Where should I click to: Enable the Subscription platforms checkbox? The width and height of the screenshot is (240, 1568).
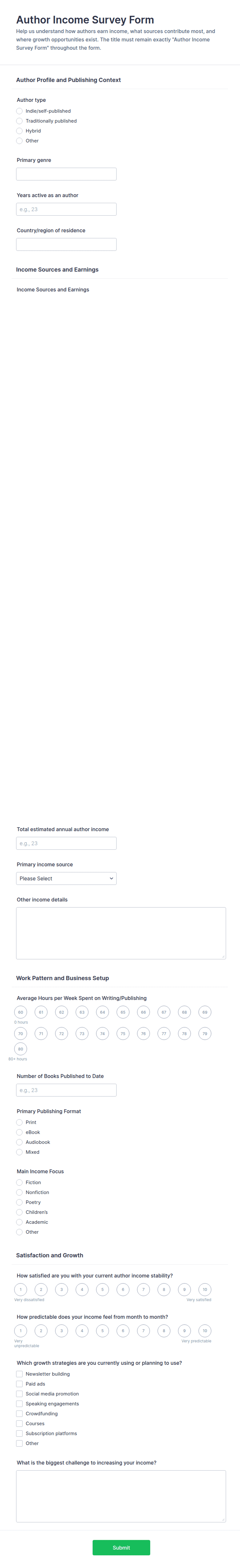[20, 1433]
